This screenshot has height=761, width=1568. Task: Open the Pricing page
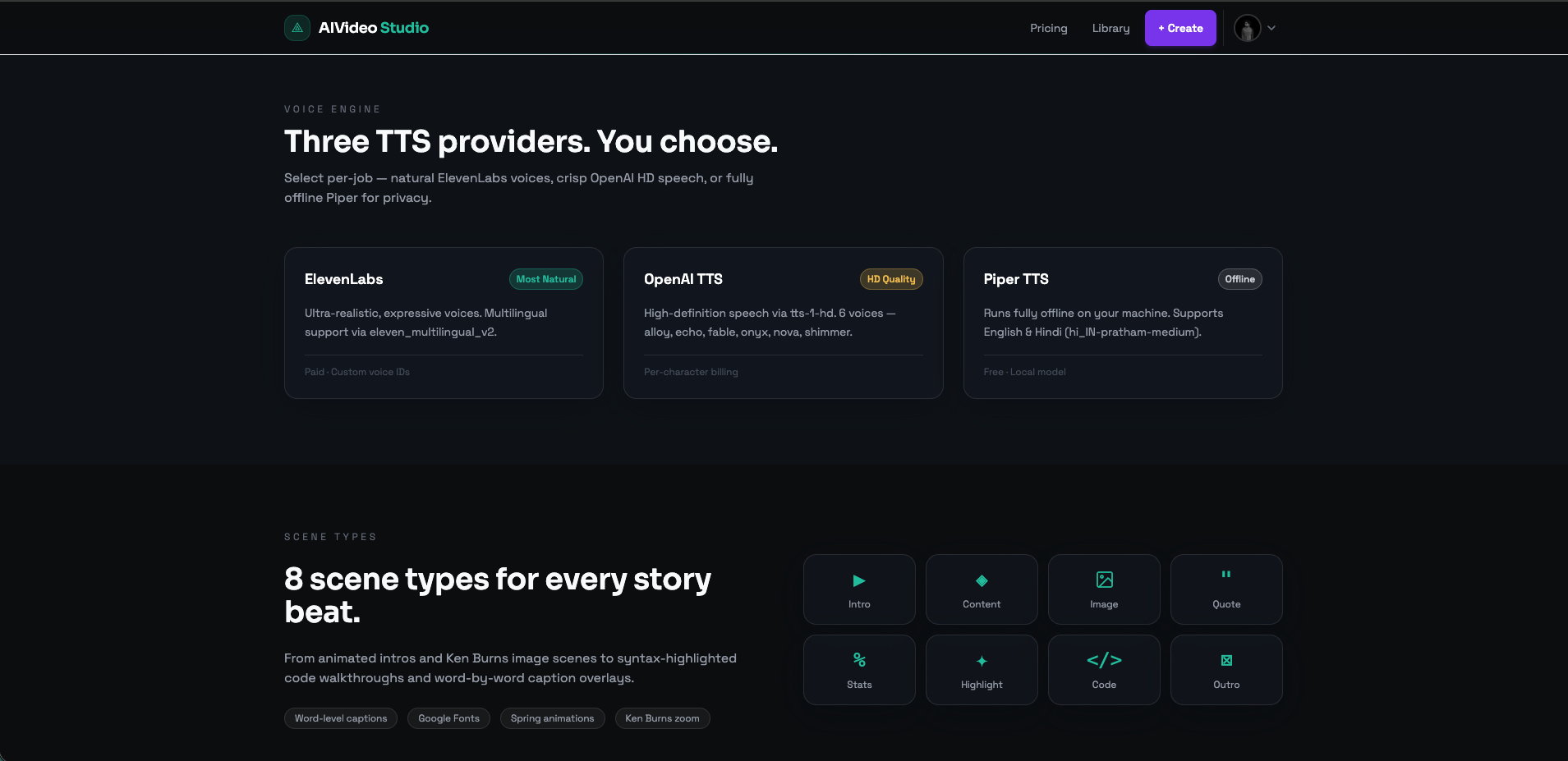tap(1049, 28)
